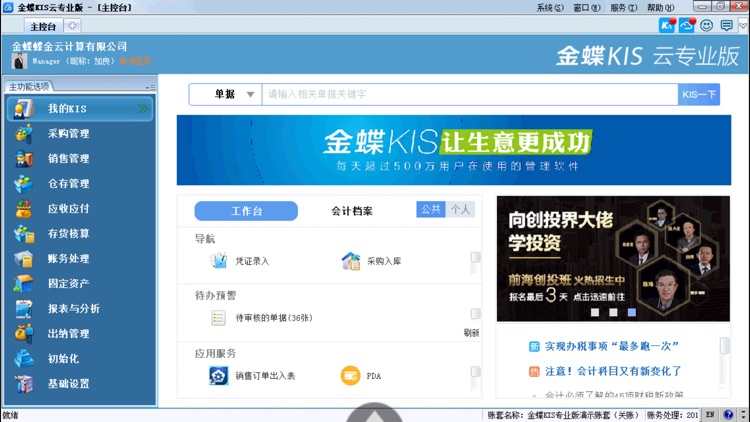This screenshot has width=750, height=422.
Task: Open 存货核算 inventory costing icon
Action: pos(23,233)
